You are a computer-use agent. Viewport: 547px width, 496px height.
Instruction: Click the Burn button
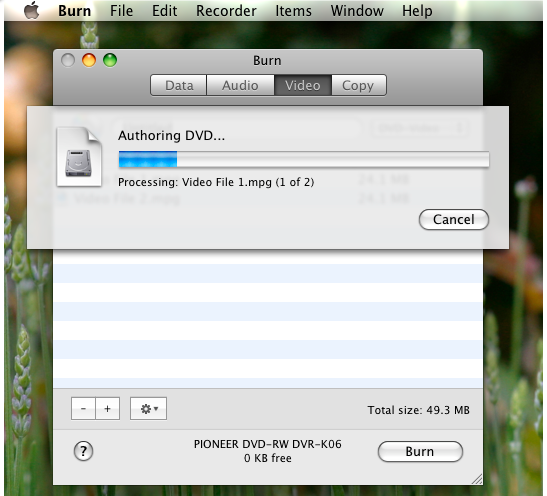(x=420, y=451)
